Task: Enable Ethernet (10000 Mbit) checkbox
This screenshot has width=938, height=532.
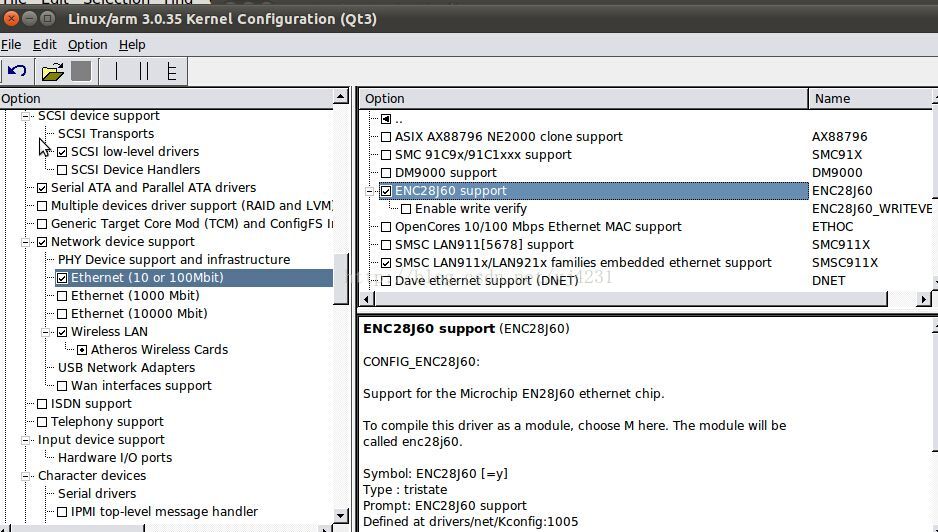Action: coord(62,314)
